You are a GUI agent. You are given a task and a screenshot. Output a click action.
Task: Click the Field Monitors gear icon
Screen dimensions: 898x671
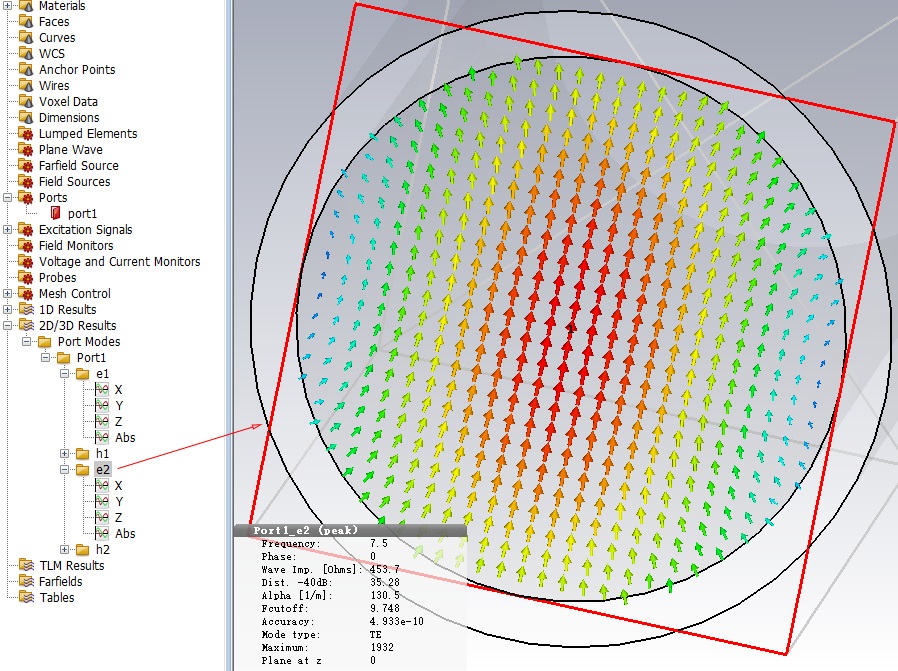[26, 246]
